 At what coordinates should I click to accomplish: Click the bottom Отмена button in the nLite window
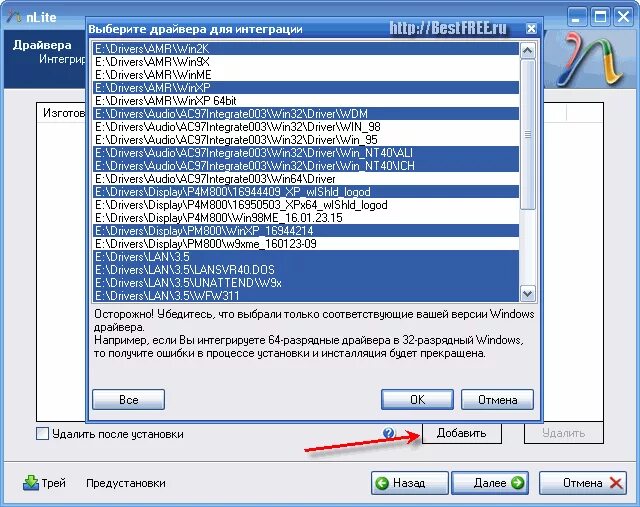582,483
